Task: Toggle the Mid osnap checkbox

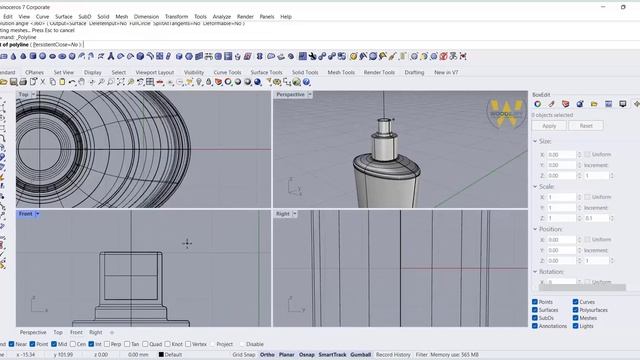Action: click(54, 344)
